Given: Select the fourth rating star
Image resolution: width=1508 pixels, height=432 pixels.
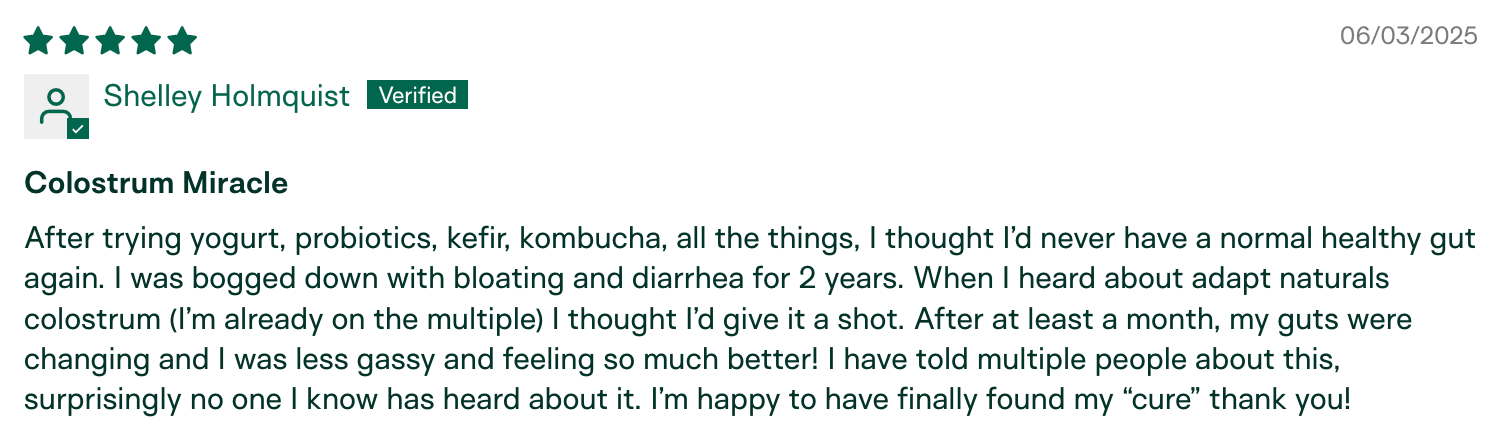Looking at the screenshot, I should pos(146,41).
